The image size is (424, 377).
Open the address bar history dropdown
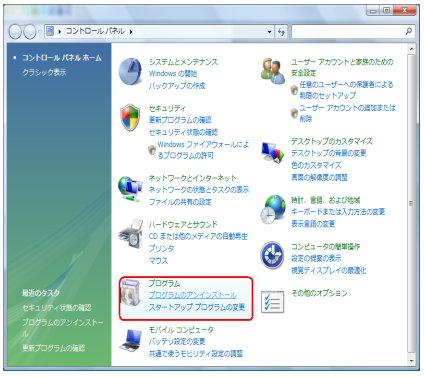point(269,32)
